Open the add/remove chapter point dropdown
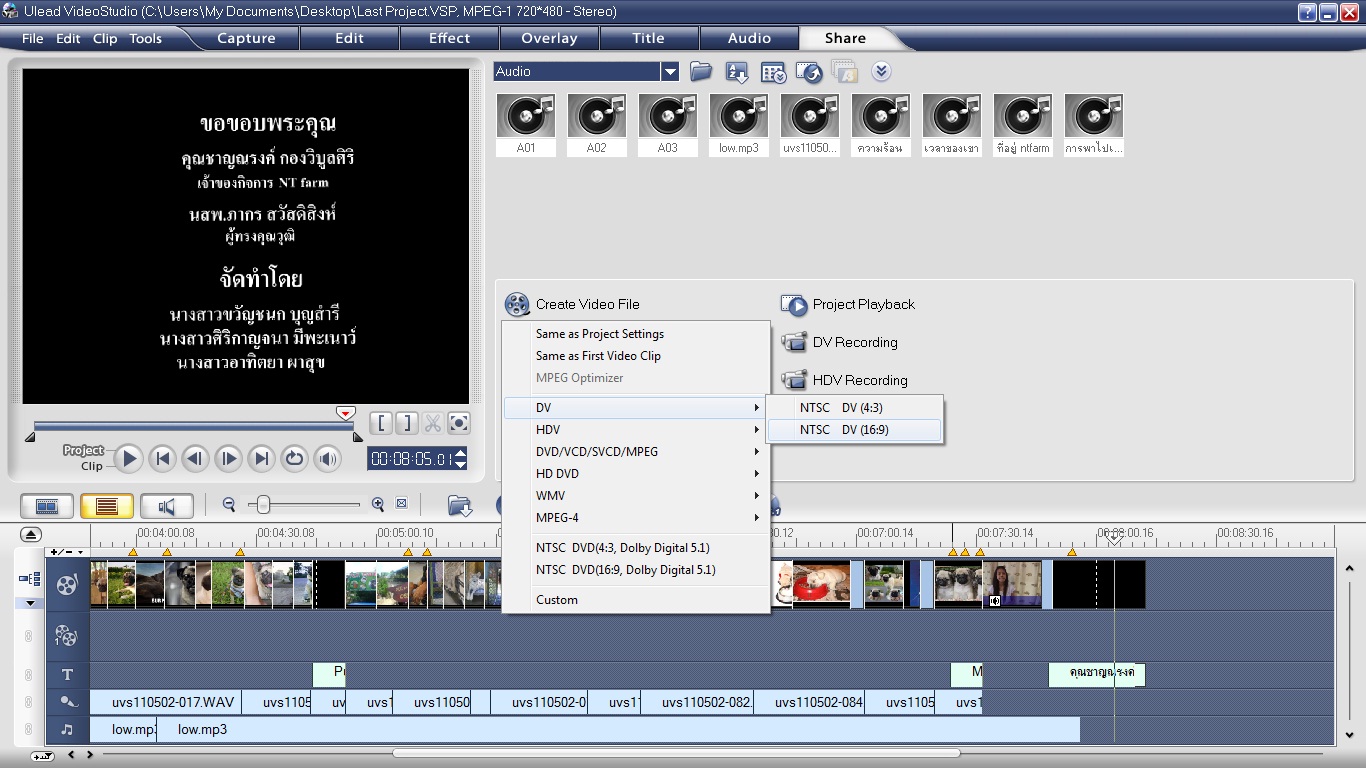Screen dimensions: 1366x768 tap(68, 552)
